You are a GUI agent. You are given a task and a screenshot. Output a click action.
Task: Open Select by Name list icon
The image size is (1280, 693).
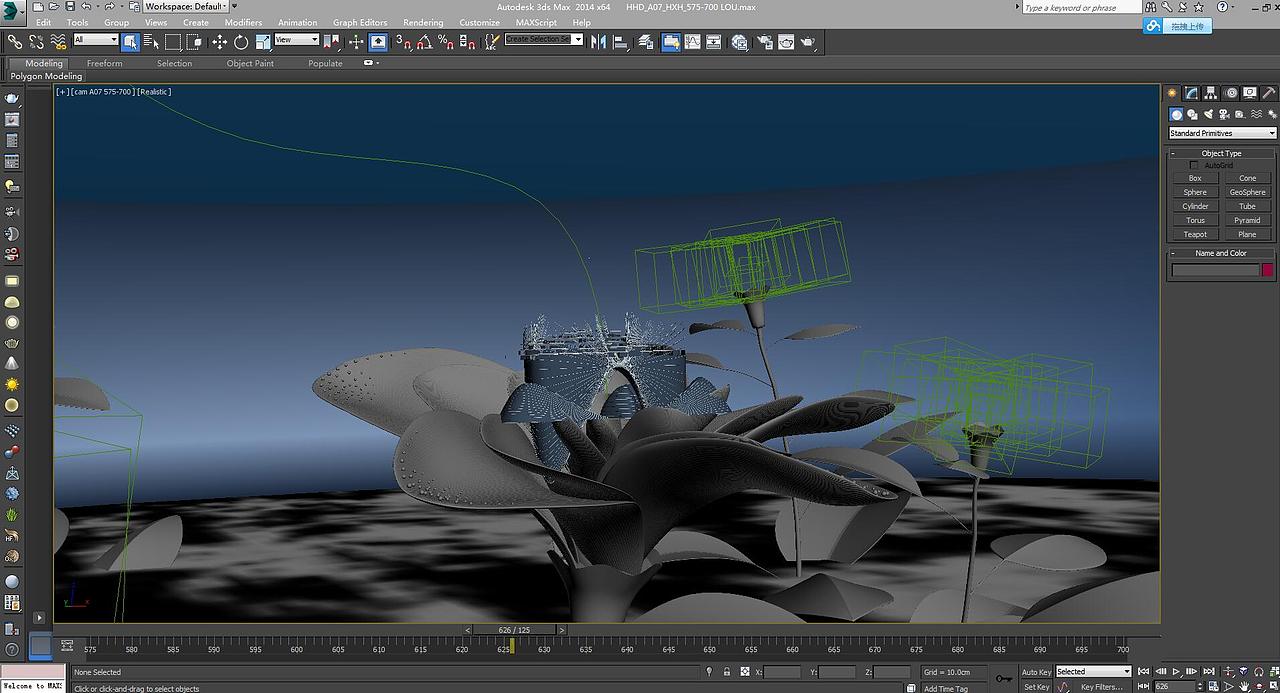(151, 41)
